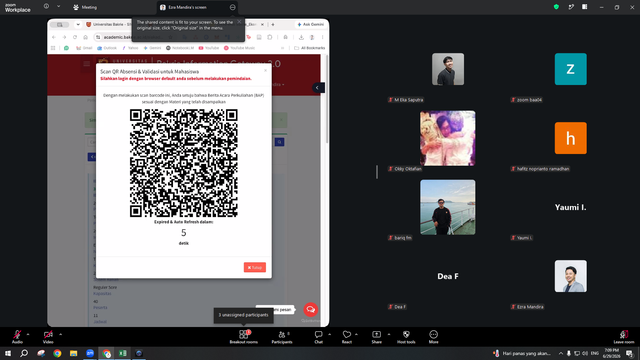Open Breakout rooms panel
Image resolution: width=640 pixels, height=360 pixels.
tap(244, 337)
